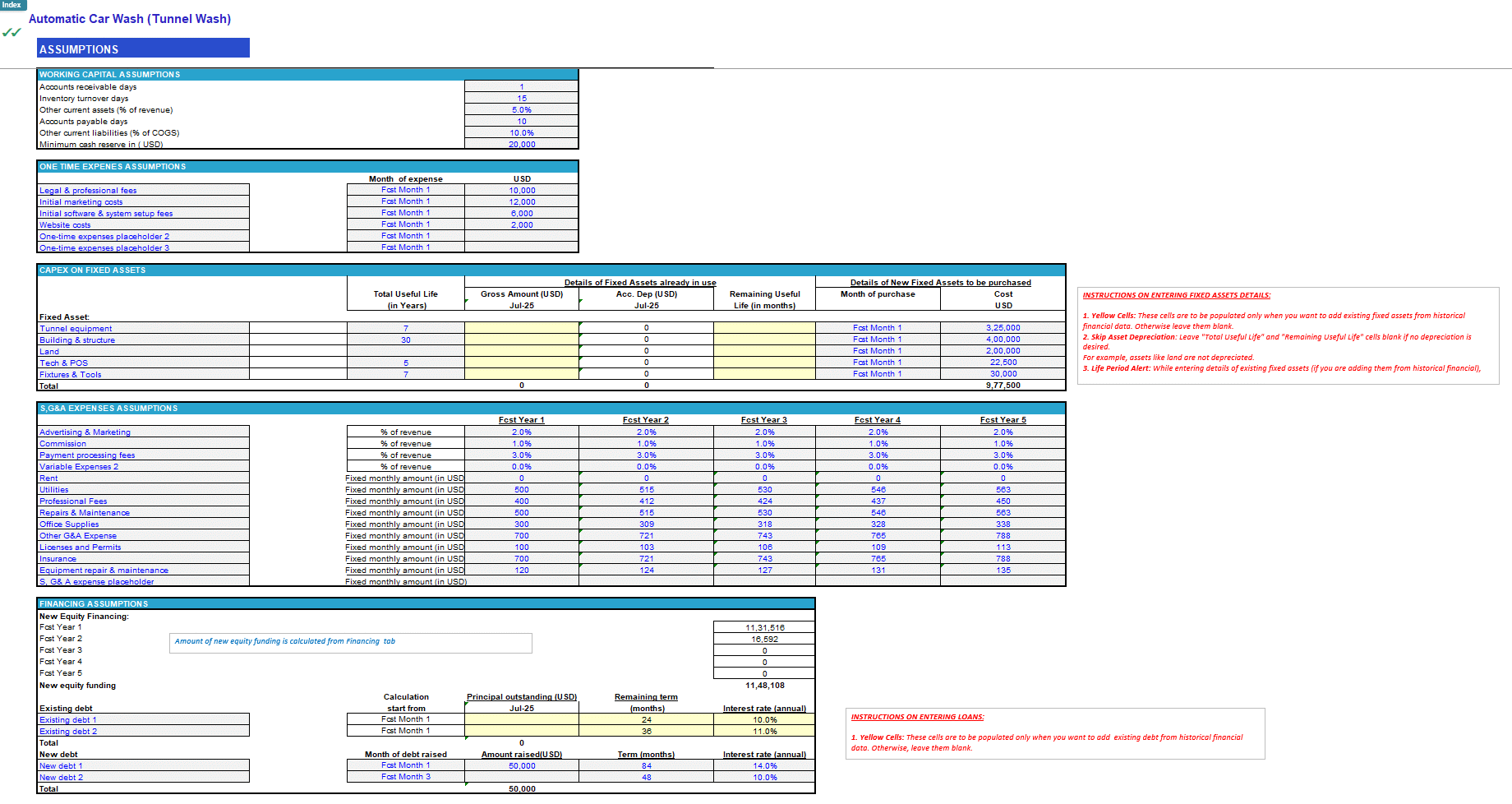The width and height of the screenshot is (1512, 804).
Task: Open the Equipment repair & maintenance link
Action: coord(104,571)
